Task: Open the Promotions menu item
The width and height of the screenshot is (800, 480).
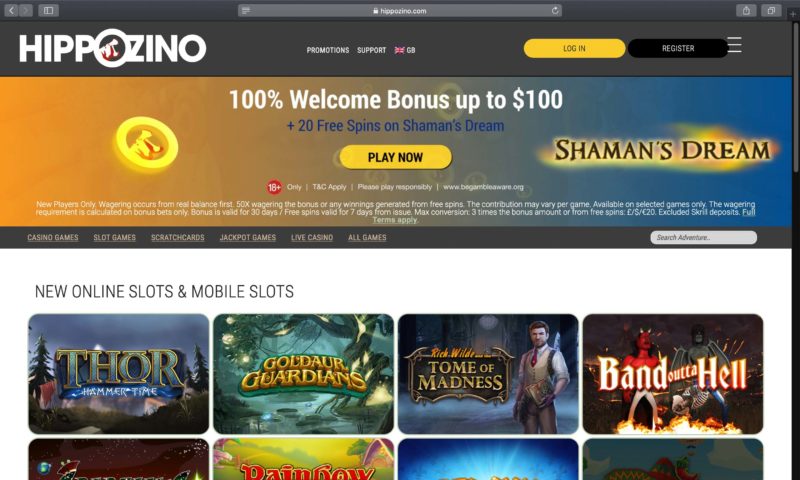Action: (328, 50)
